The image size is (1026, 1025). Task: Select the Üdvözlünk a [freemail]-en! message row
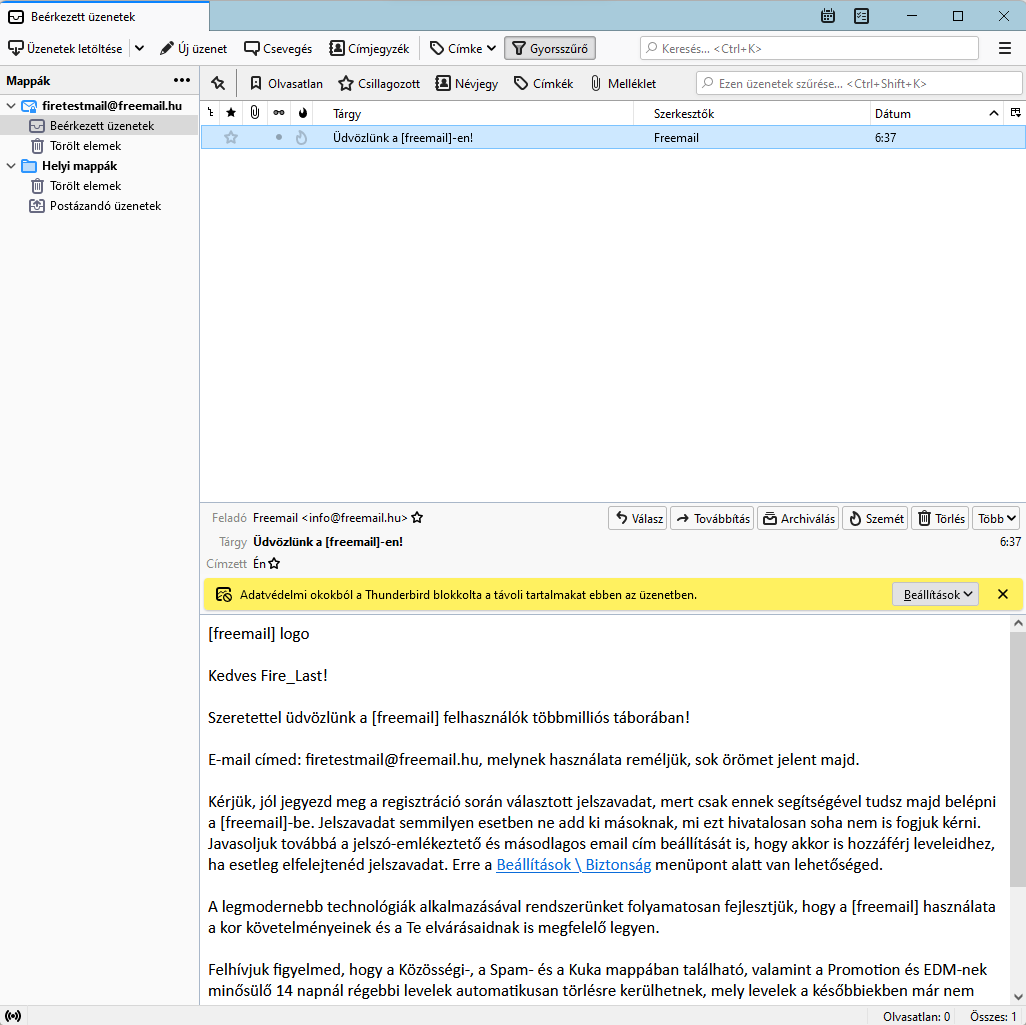[x=613, y=137]
